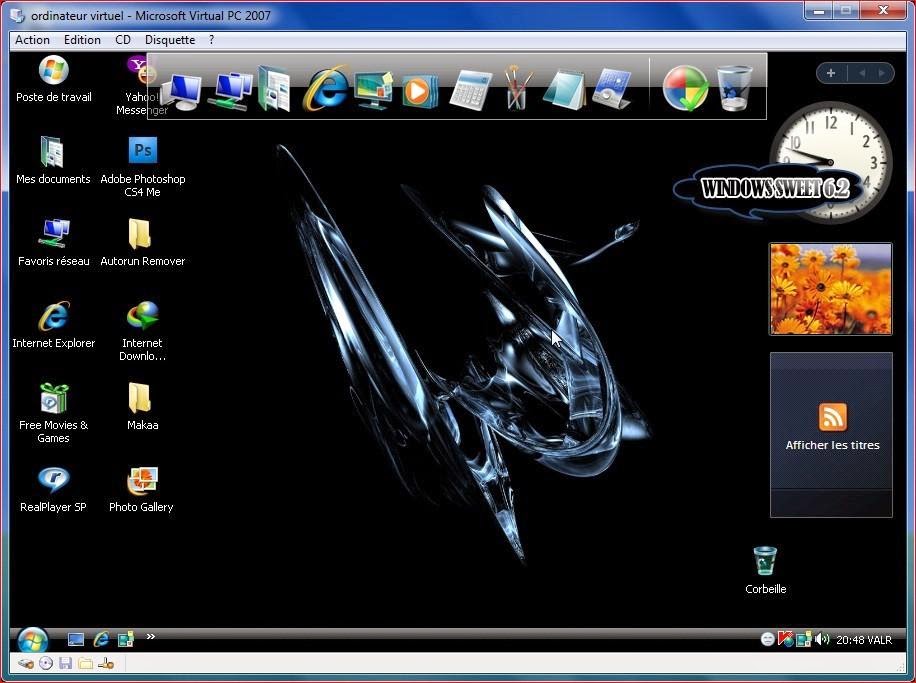Open the CD menu
The height and width of the screenshot is (683, 916).
(123, 40)
